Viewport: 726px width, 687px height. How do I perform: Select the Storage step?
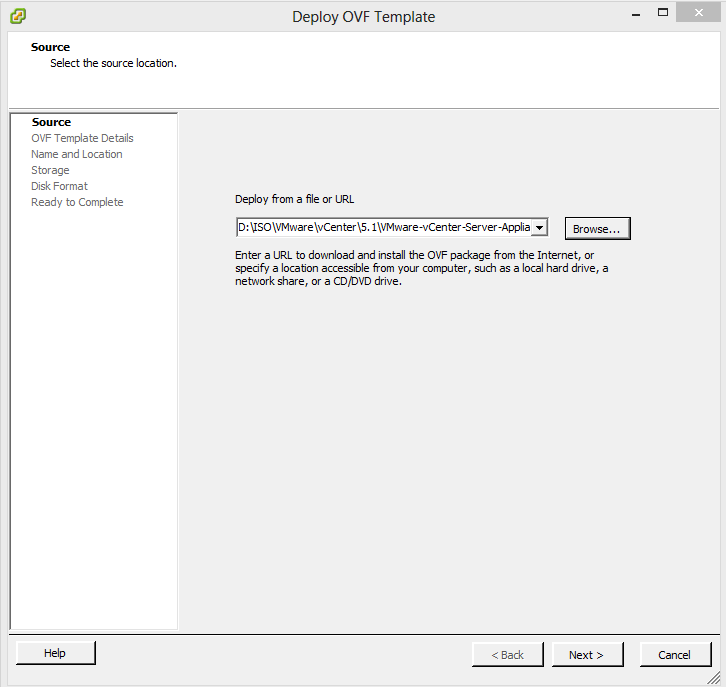[50, 170]
